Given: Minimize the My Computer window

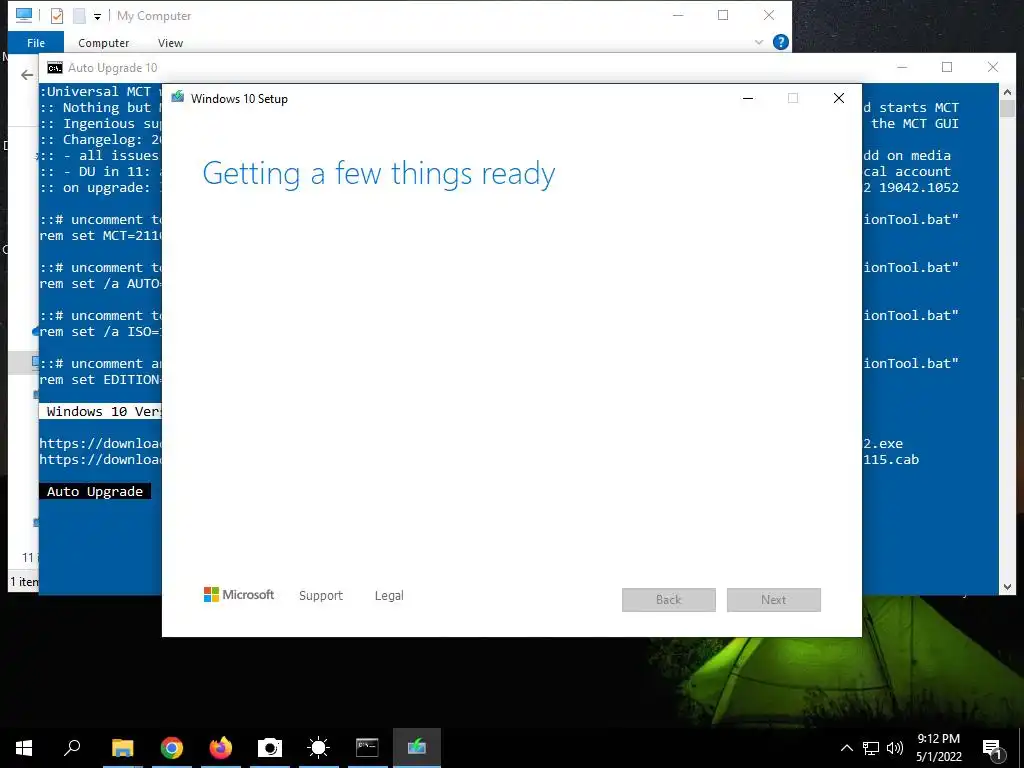Looking at the screenshot, I should click(x=678, y=15).
